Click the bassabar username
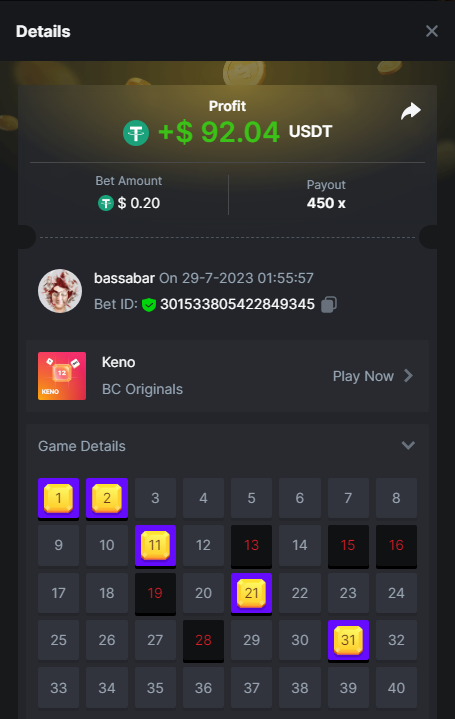Image resolution: width=455 pixels, height=719 pixels. [x=124, y=278]
